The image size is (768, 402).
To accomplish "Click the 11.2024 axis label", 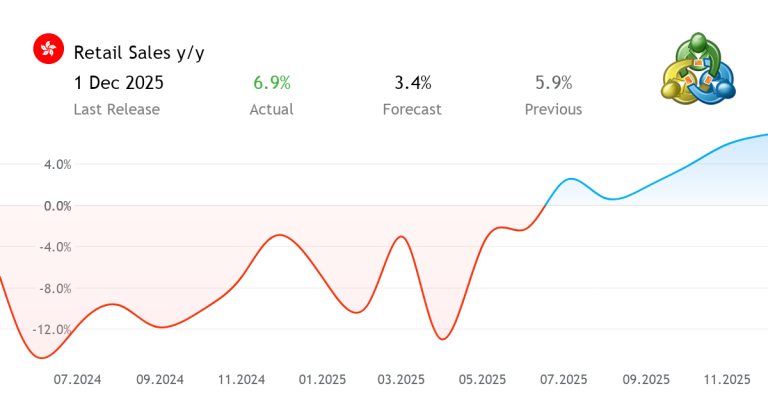I will (x=240, y=380).
